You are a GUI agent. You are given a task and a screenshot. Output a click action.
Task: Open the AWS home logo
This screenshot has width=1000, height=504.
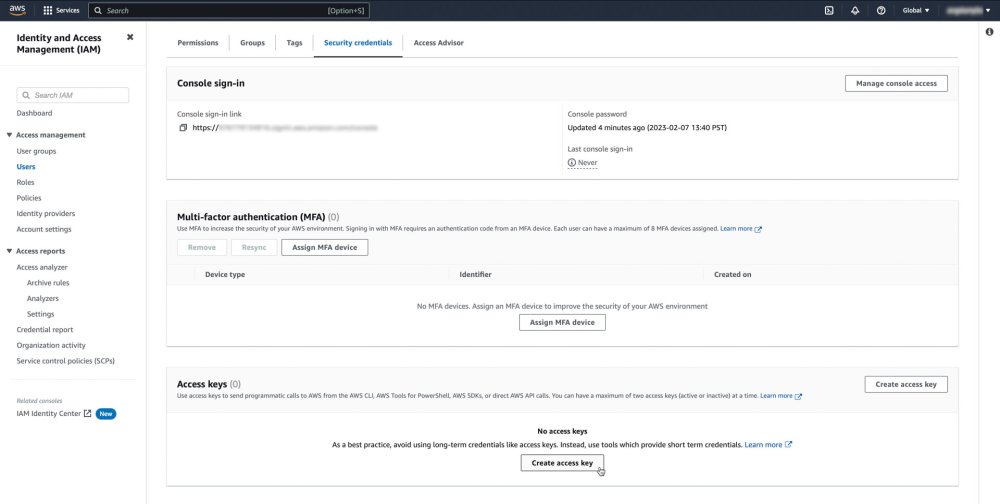tap(19, 10)
